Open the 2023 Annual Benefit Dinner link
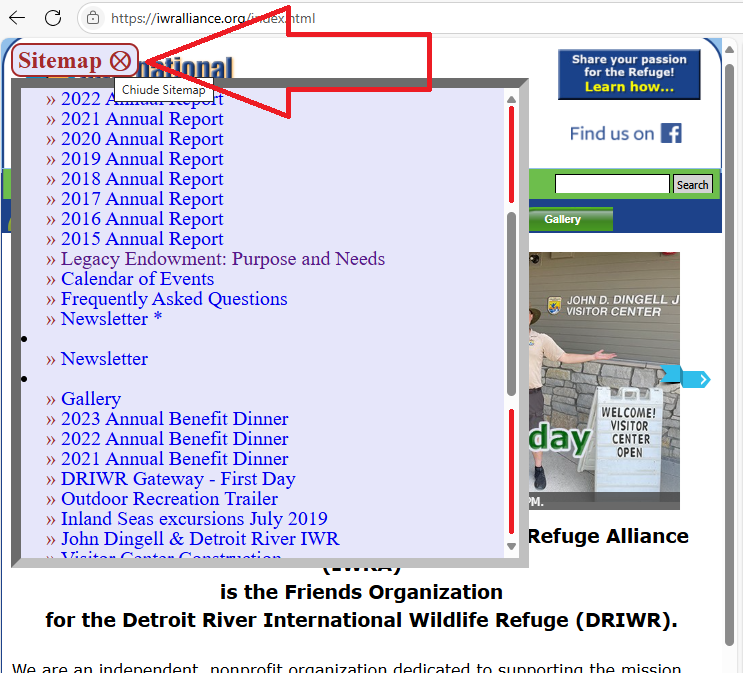This screenshot has height=678, width=743. pos(174,419)
